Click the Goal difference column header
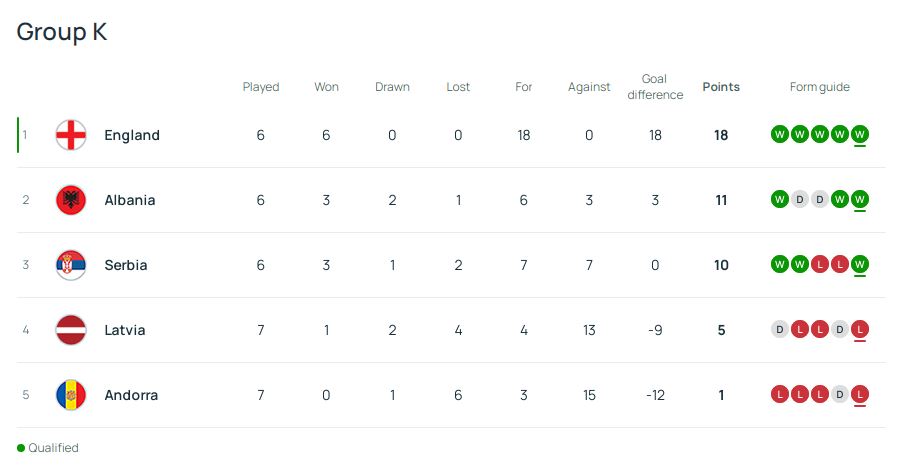Screen dimensions: 902x470 pyautogui.click(x=655, y=87)
